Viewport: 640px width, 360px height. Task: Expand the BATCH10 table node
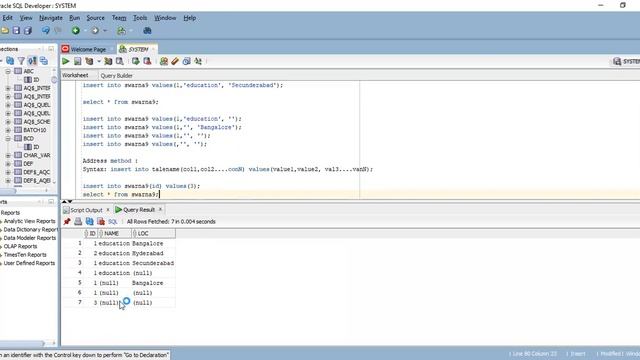pos(8,130)
